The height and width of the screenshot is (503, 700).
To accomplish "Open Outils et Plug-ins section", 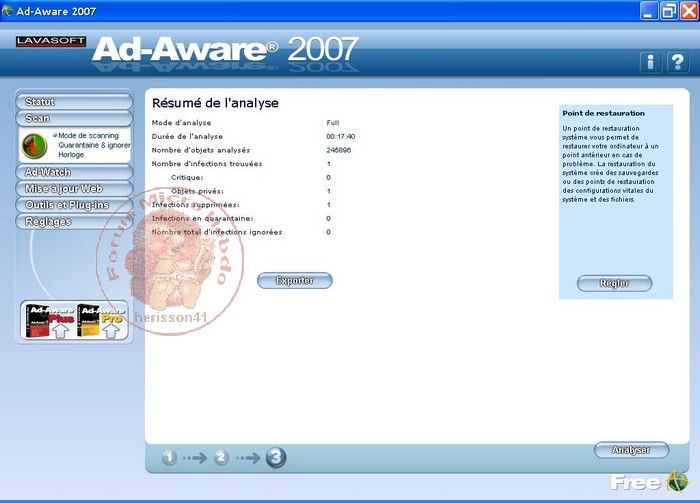I will pyautogui.click(x=74, y=205).
